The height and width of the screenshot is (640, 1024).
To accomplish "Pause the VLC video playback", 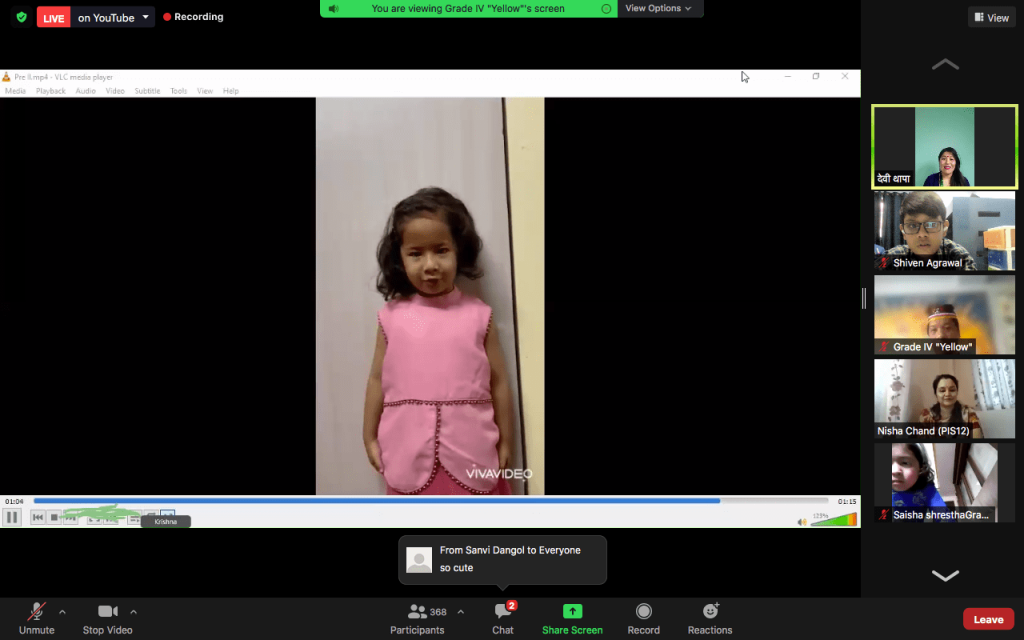I will point(12,517).
